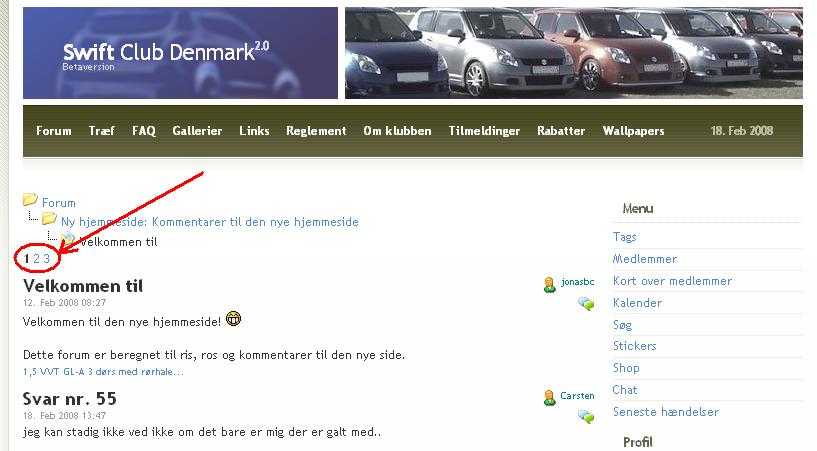Click jonasbc's user avatar icon
817x451 pixels.
[x=549, y=284]
